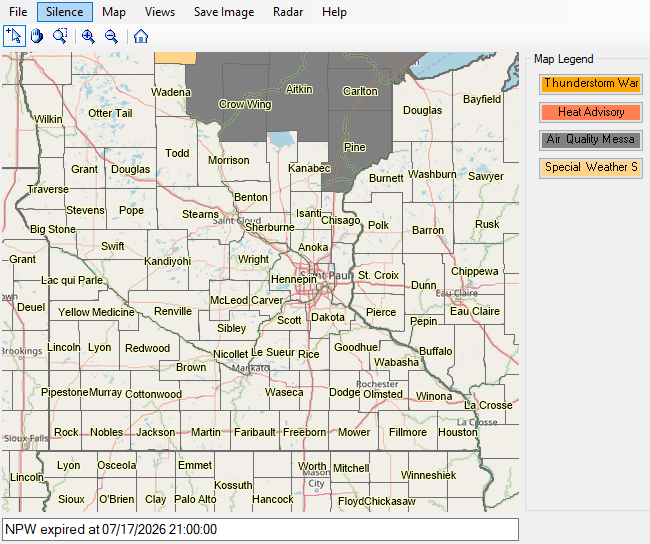
Task: Click the Kossuth county label
Action: (x=233, y=485)
